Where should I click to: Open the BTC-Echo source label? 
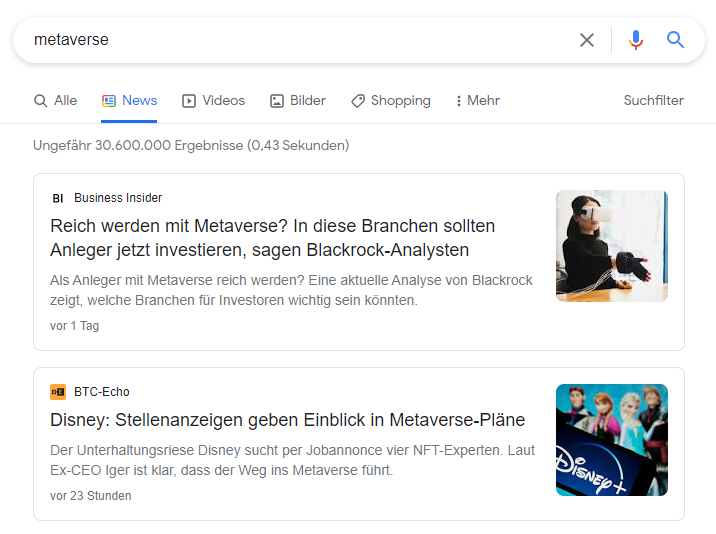point(102,392)
